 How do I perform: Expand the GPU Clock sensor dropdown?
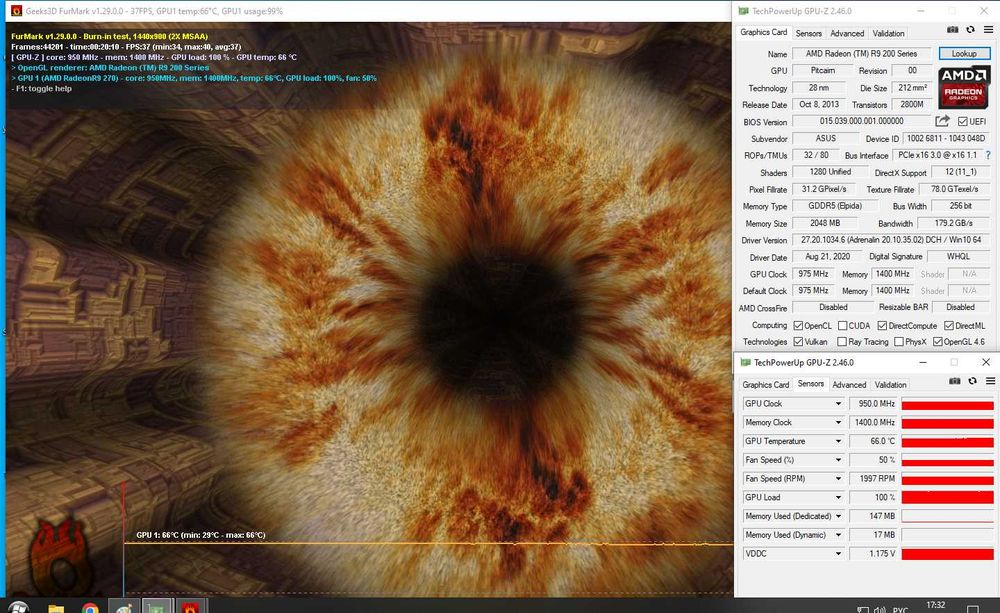838,404
